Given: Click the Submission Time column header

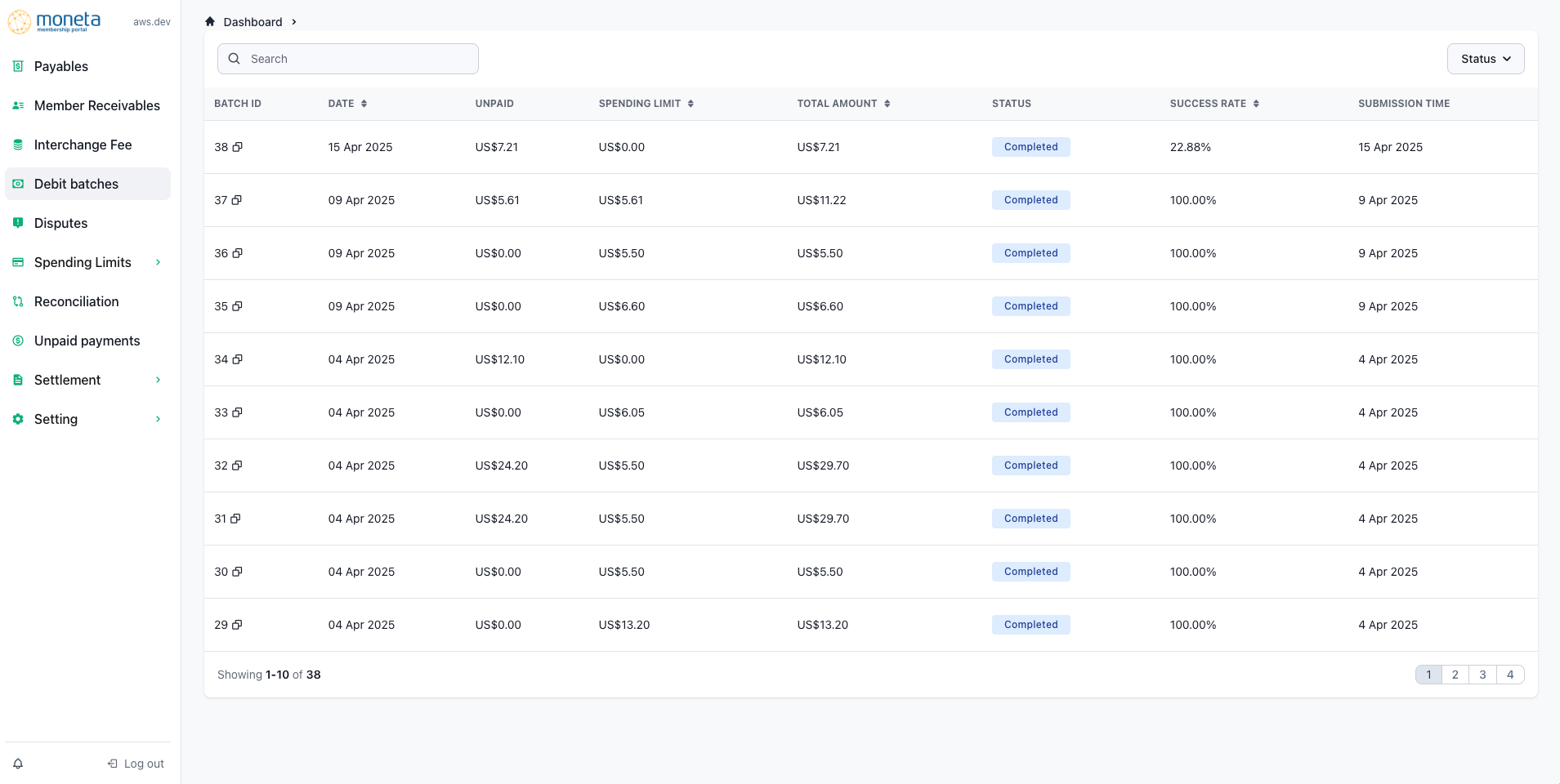Looking at the screenshot, I should (1404, 104).
